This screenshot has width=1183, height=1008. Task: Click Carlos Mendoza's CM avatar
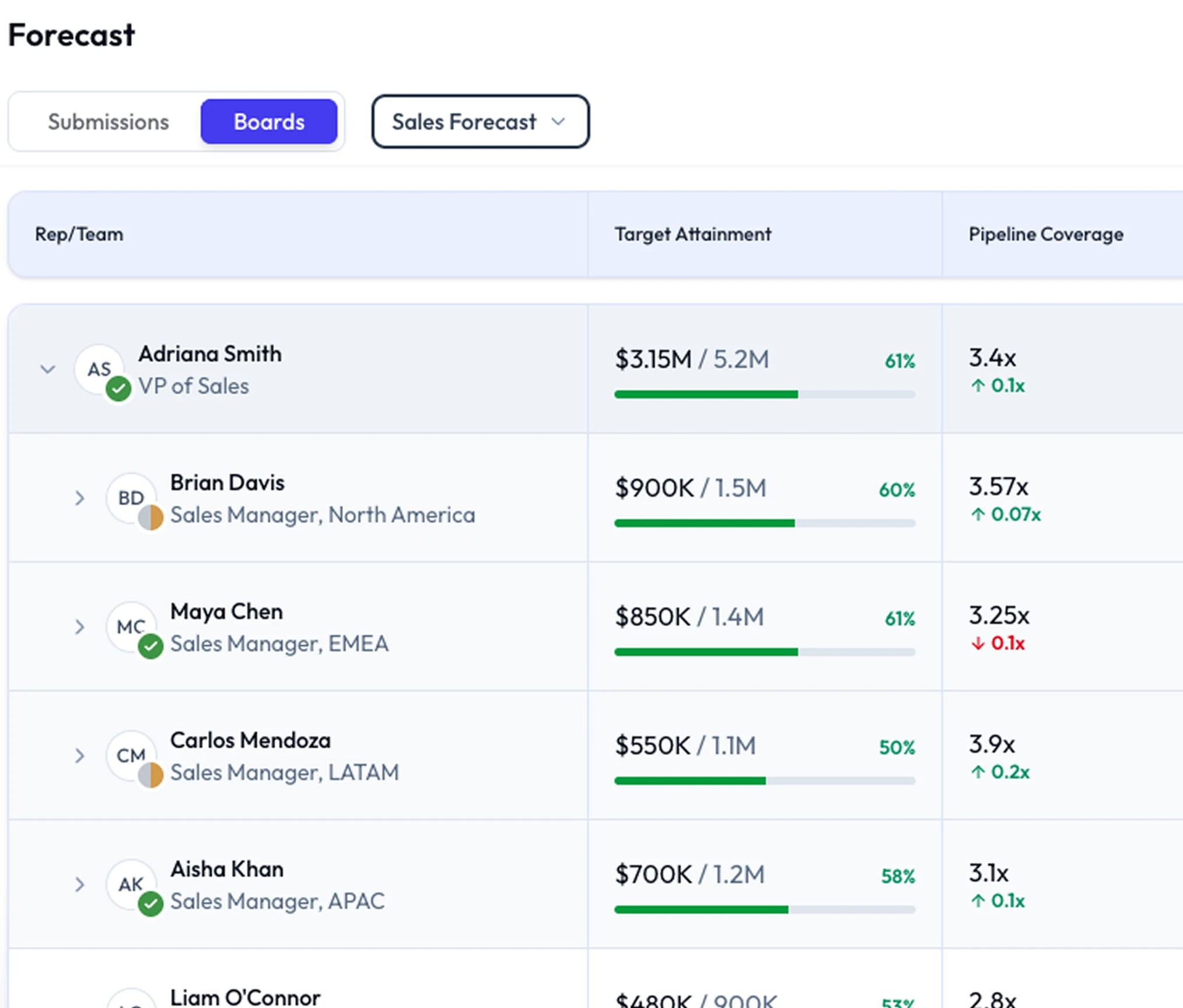pyautogui.click(x=131, y=755)
